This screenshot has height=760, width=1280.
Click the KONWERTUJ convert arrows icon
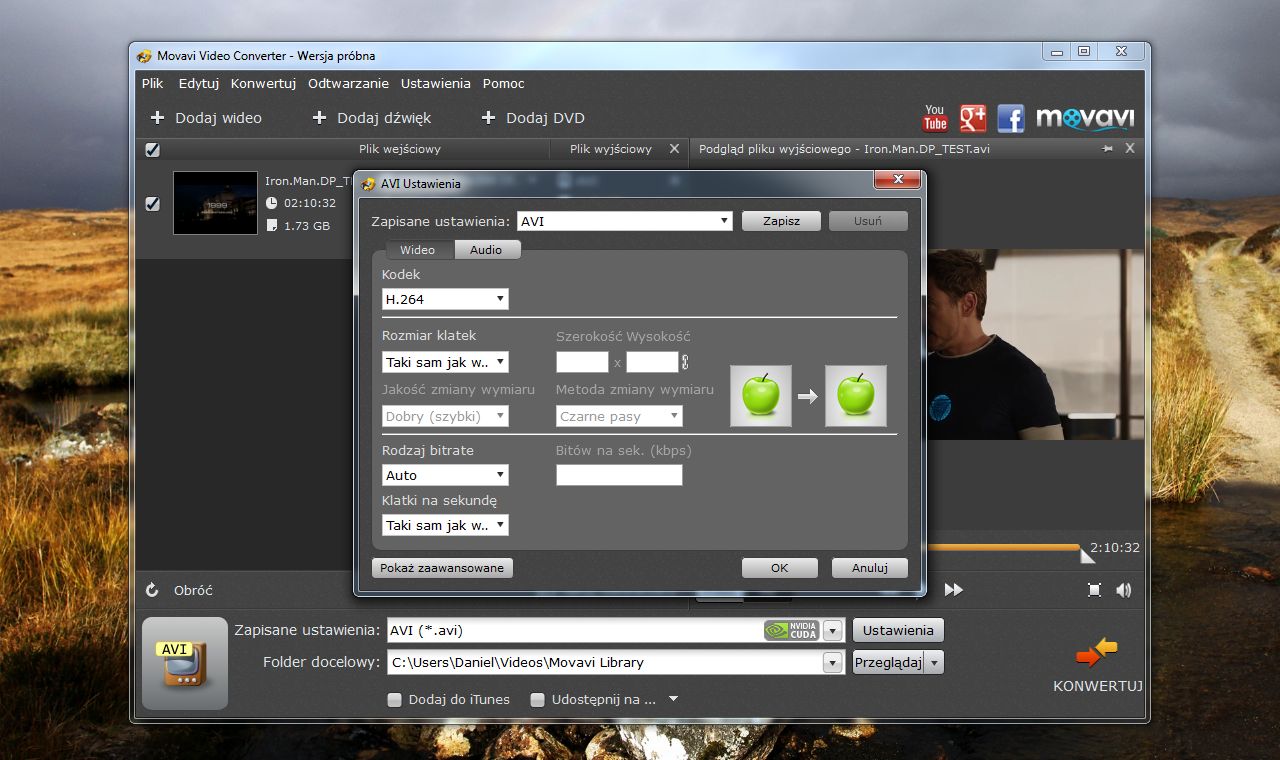coord(1097,653)
